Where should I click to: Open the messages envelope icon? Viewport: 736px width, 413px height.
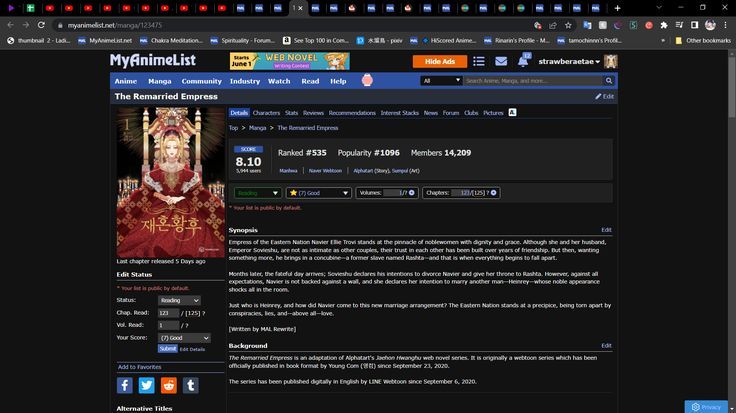[x=501, y=61]
